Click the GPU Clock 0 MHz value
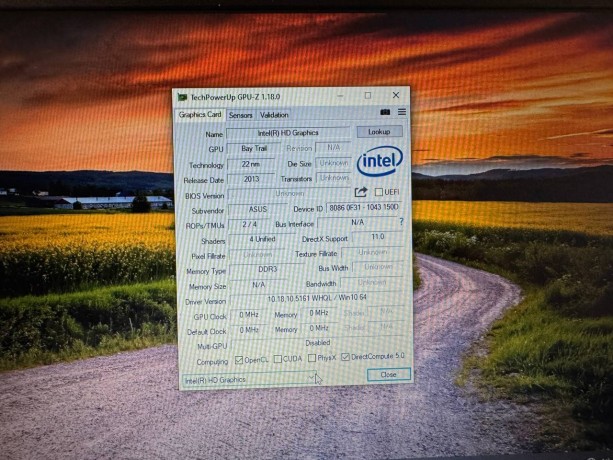The width and height of the screenshot is (613, 460). tap(249, 315)
